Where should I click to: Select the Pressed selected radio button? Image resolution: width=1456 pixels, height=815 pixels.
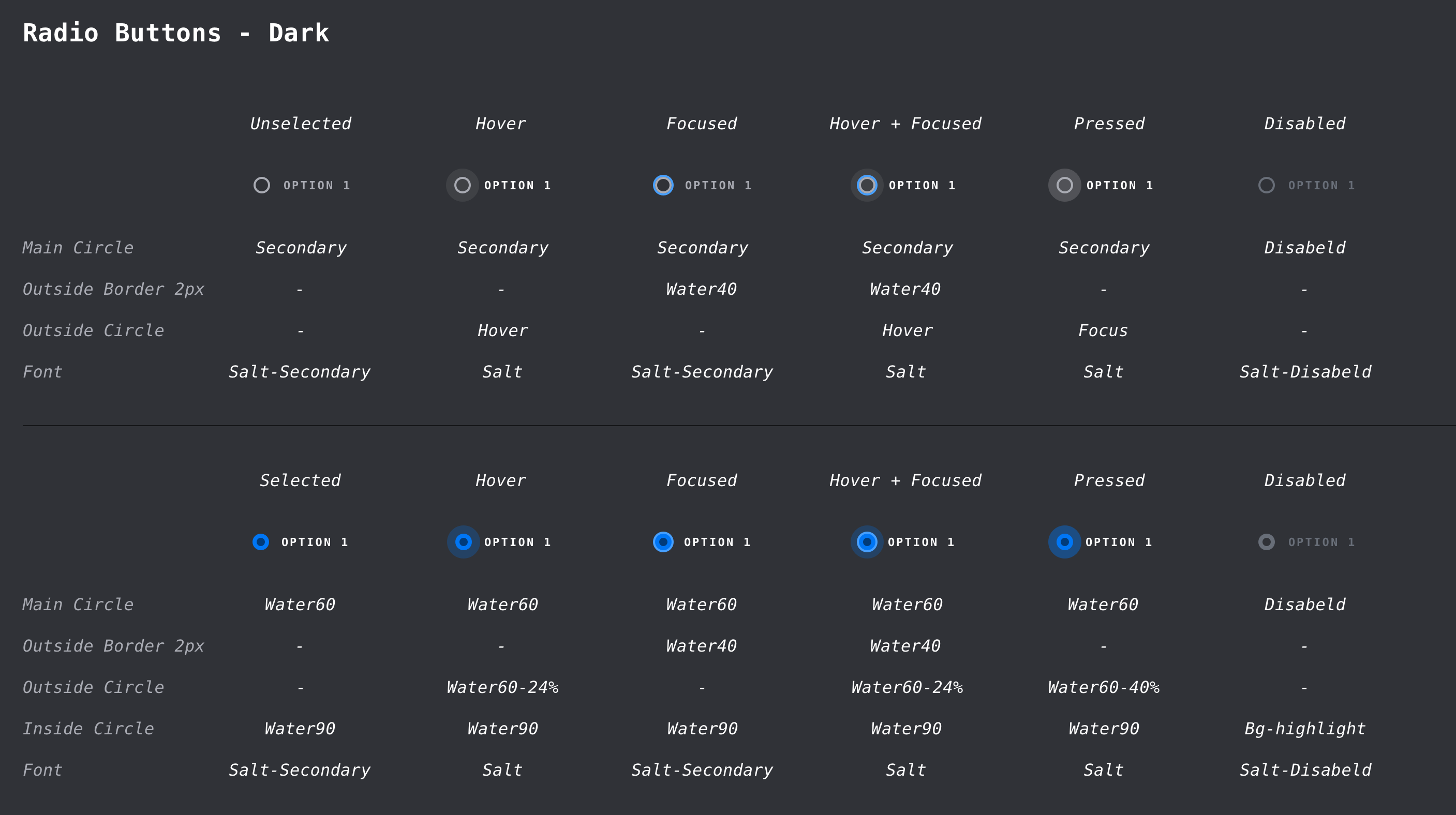pos(1065,542)
